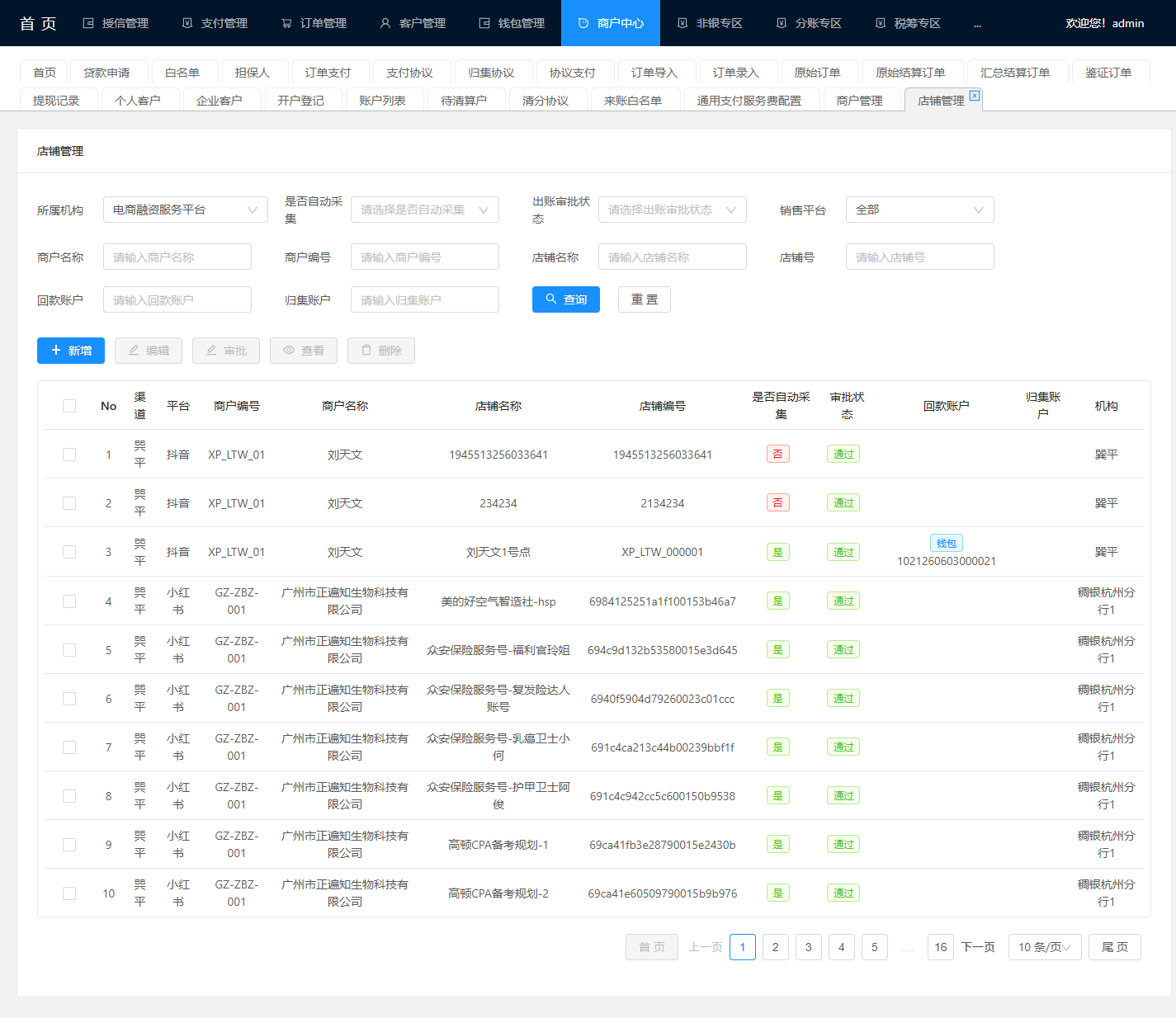
Task: Click the 税筹专区 nav icon
Action: (x=881, y=23)
